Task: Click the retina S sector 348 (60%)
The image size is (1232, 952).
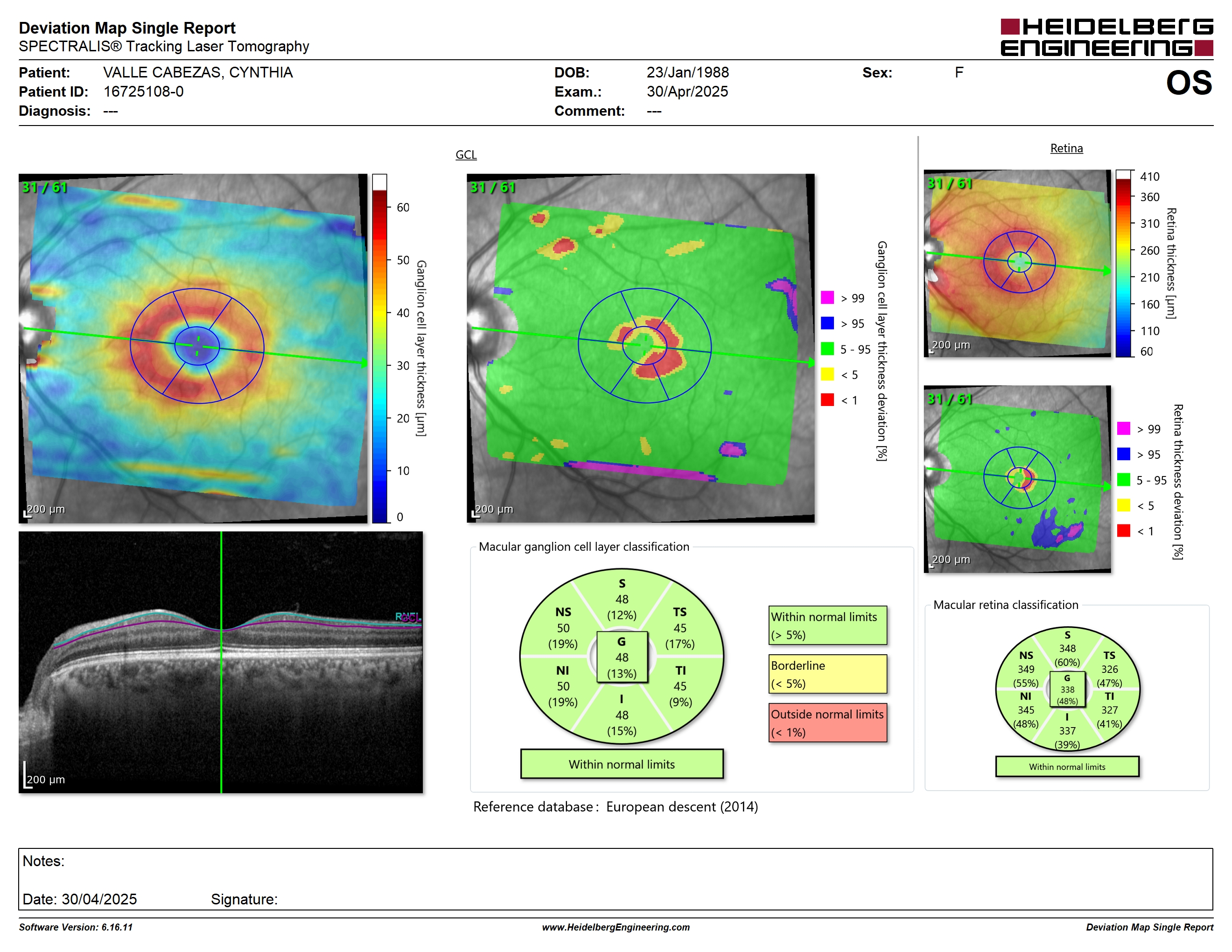Action: 1067,649
